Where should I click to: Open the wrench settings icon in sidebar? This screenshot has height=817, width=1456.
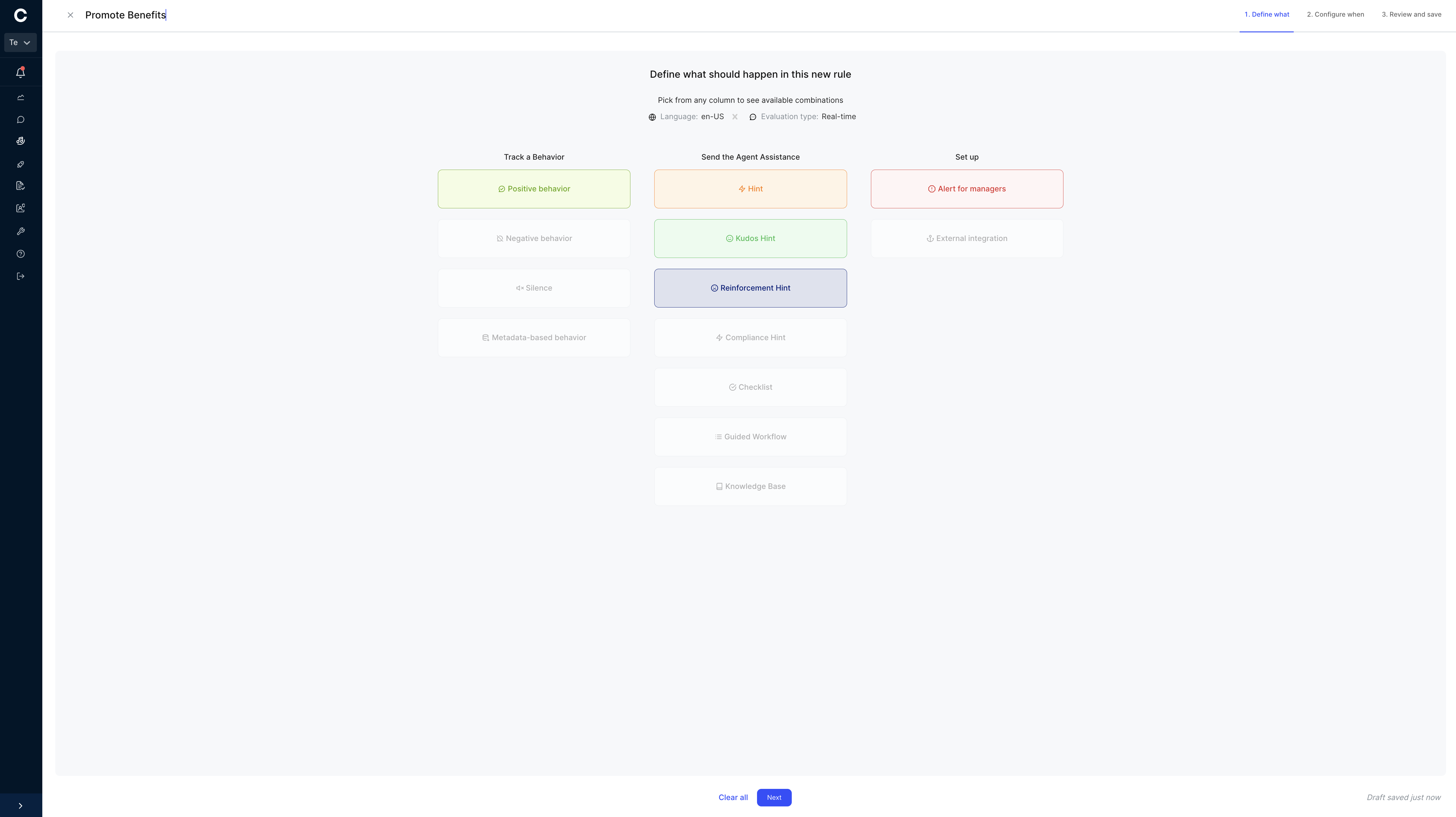21,231
